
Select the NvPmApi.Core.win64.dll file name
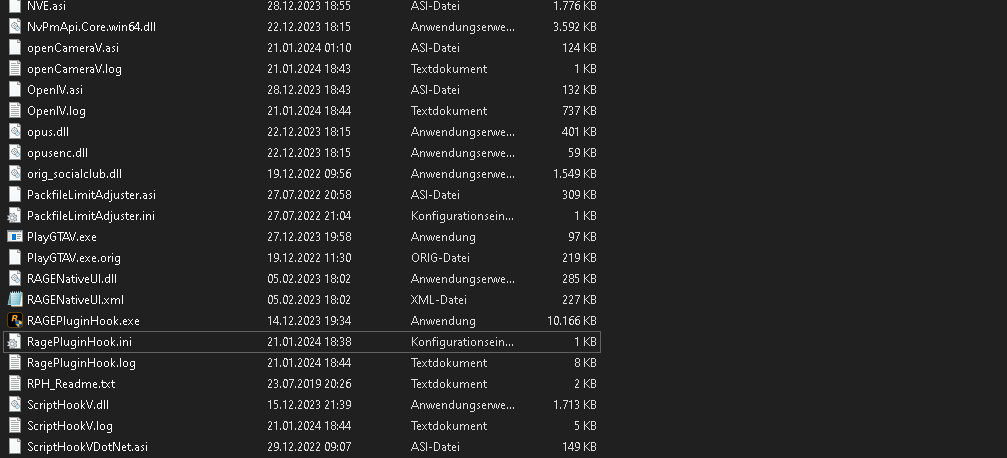click(91, 27)
